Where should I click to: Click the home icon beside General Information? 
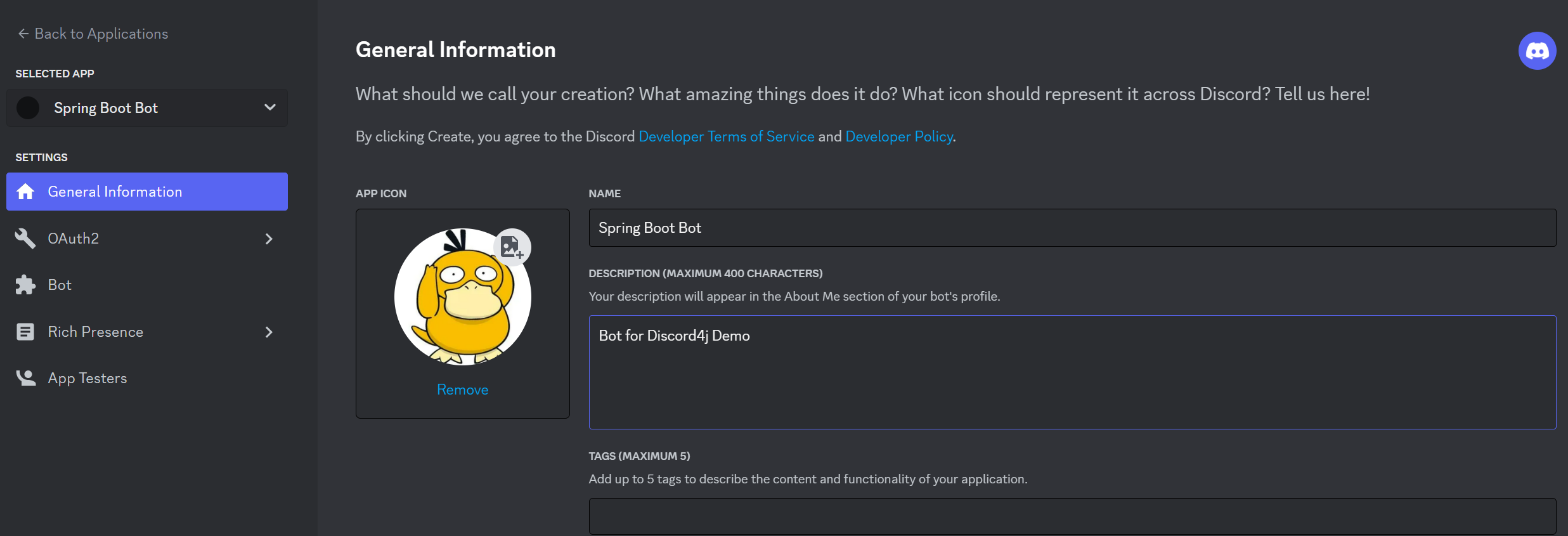pos(25,192)
